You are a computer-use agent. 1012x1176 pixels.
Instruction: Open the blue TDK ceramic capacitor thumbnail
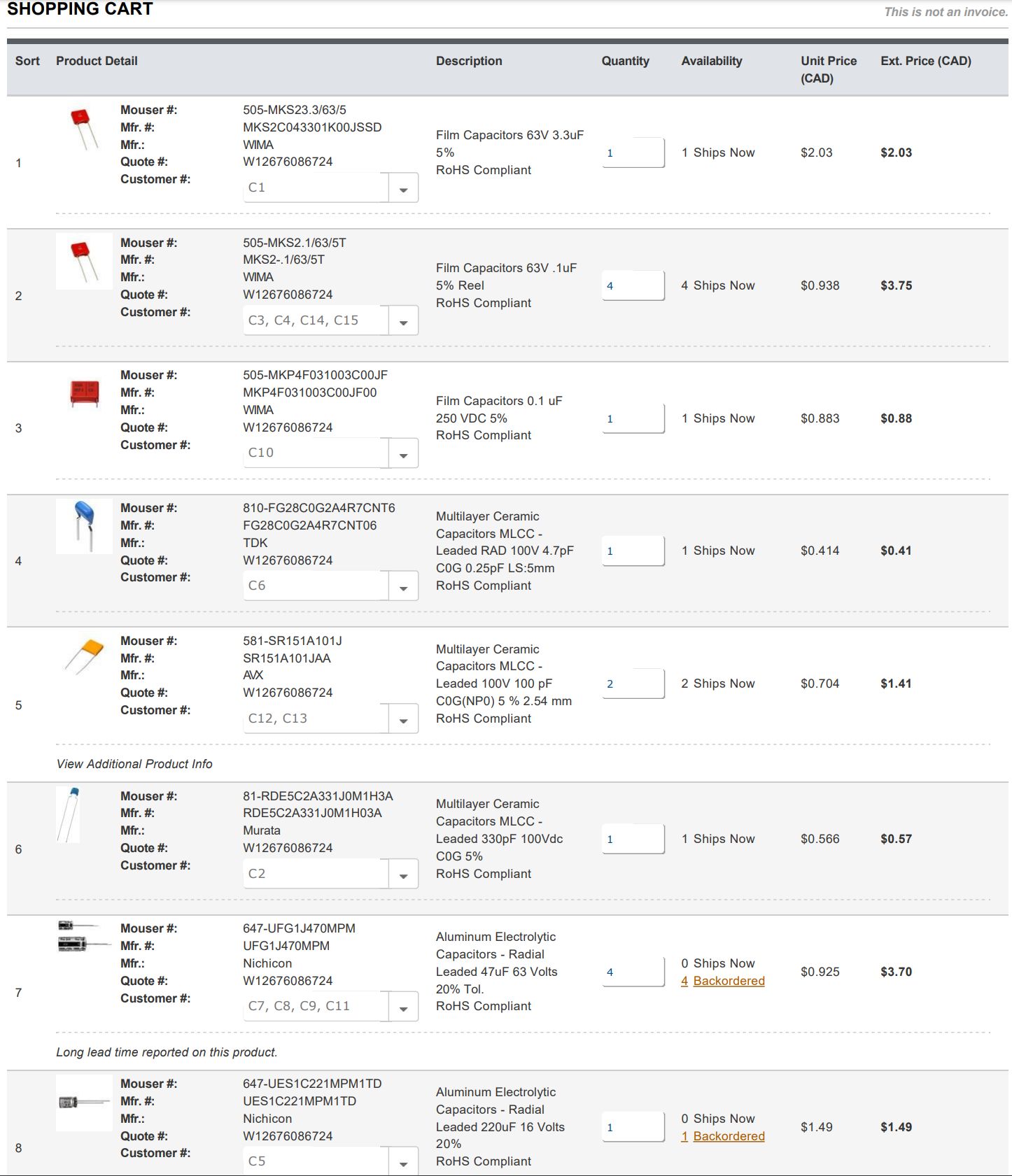84,527
